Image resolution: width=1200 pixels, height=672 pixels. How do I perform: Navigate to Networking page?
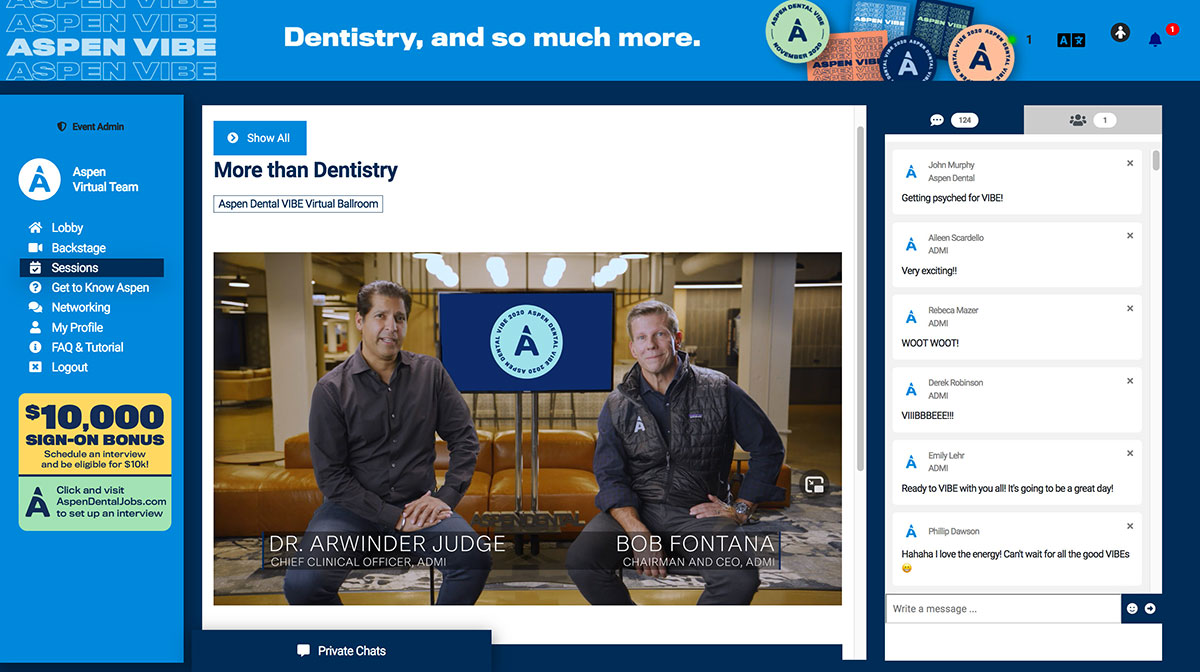[x=81, y=308]
